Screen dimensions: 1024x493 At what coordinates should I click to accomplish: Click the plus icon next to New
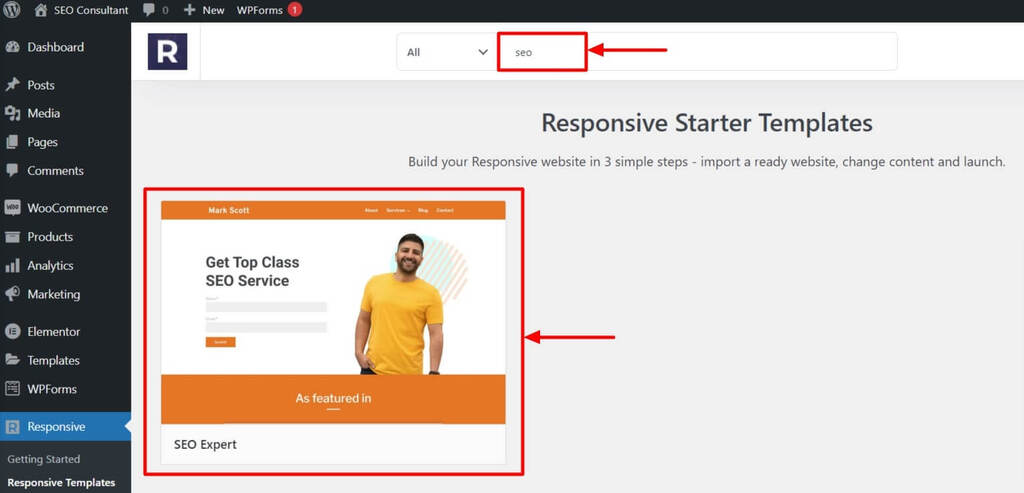pos(189,10)
